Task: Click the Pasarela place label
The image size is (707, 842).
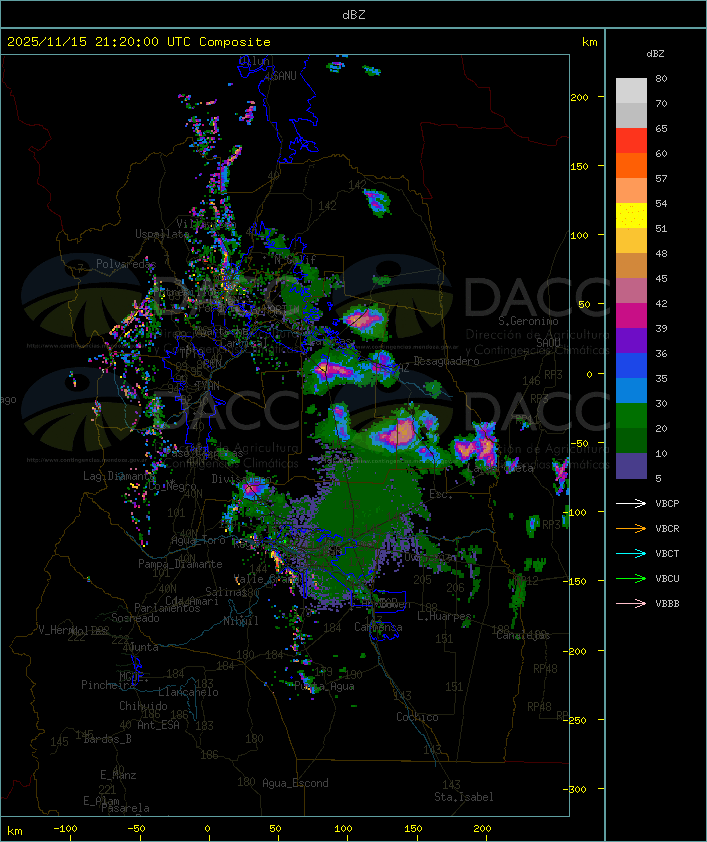Action: coord(125,808)
